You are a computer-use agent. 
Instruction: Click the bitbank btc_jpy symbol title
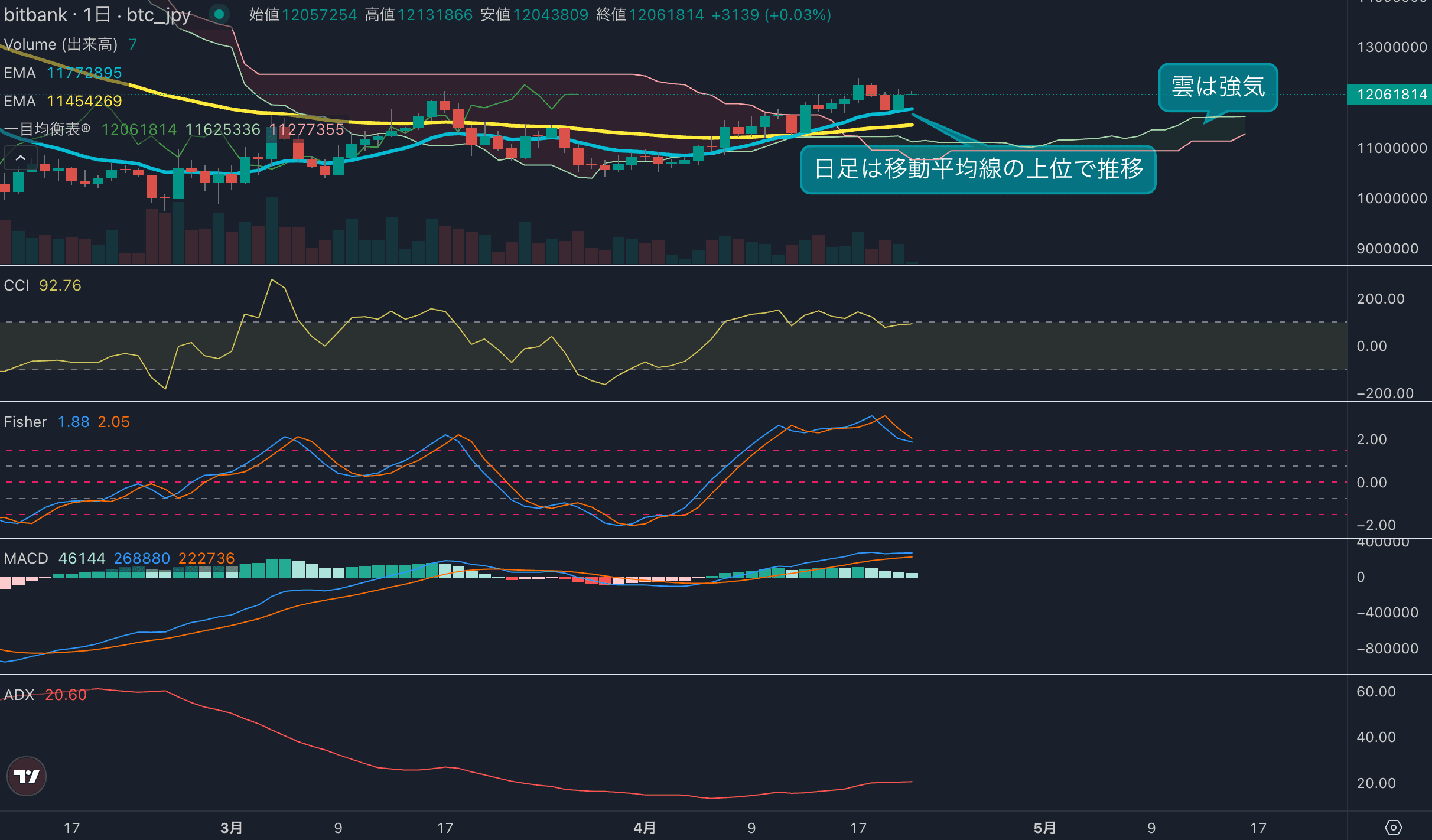click(97, 15)
